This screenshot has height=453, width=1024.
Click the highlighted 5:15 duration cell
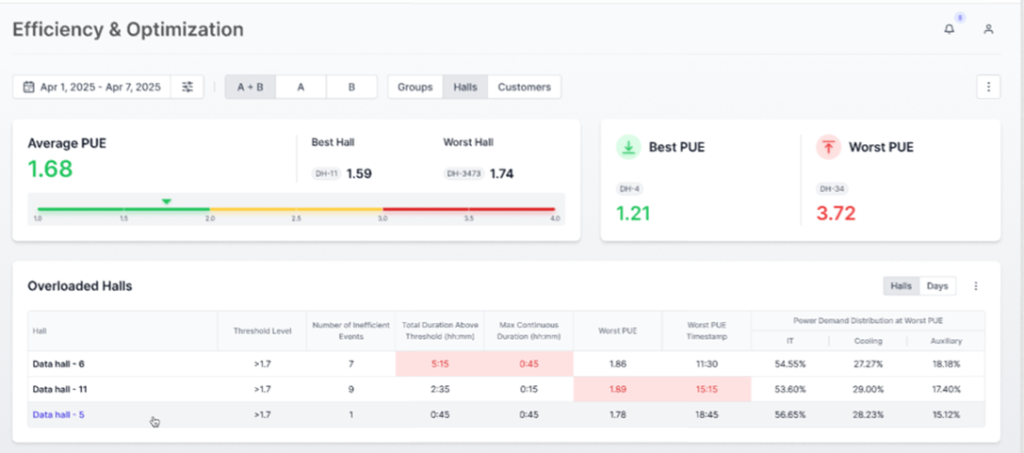(440, 364)
